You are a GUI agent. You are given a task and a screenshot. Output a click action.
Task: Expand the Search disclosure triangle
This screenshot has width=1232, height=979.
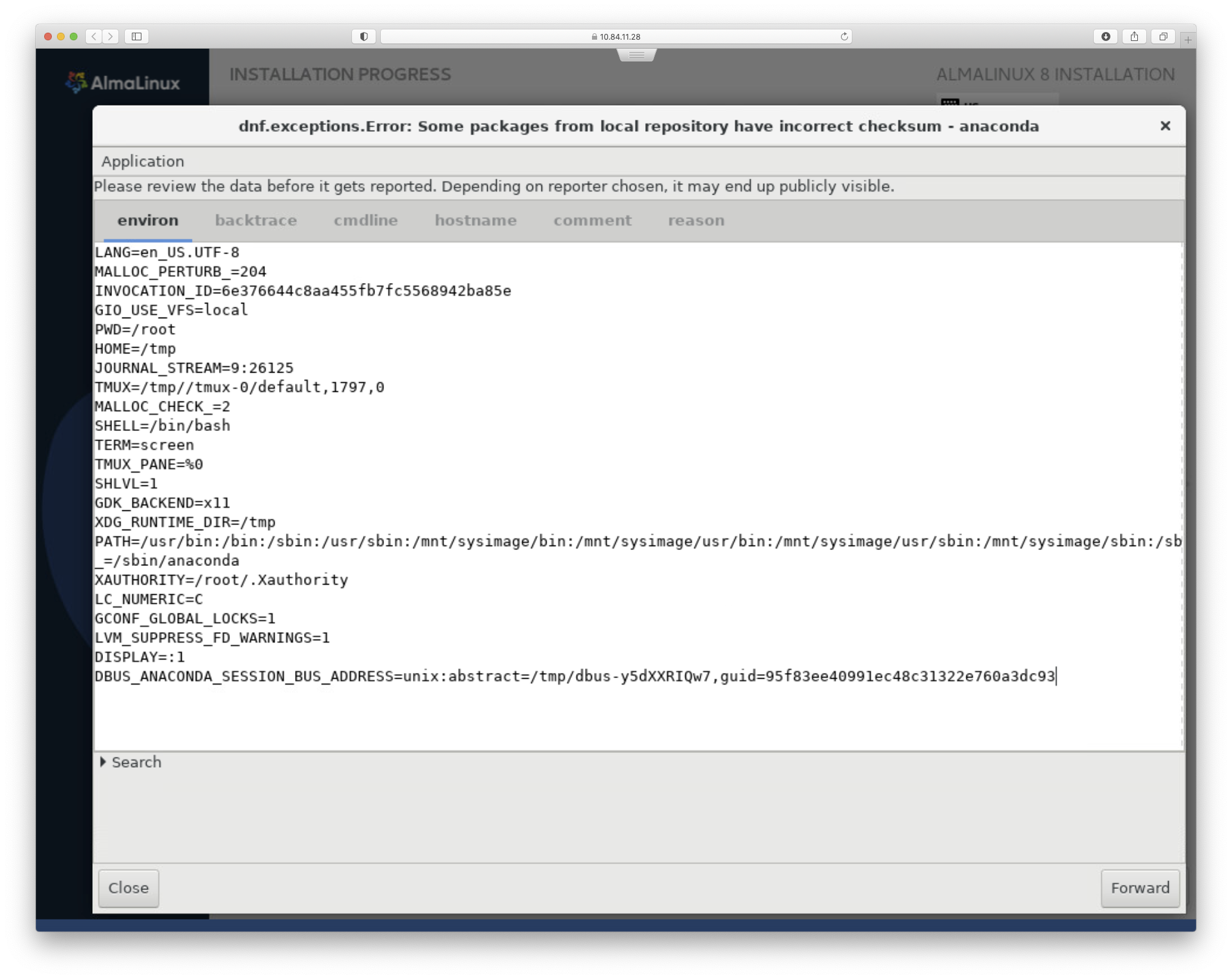pyautogui.click(x=103, y=762)
